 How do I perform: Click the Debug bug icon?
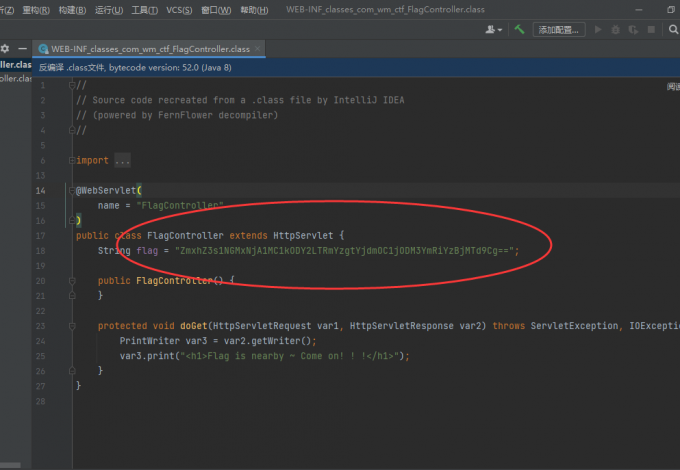pyautogui.click(x=615, y=29)
